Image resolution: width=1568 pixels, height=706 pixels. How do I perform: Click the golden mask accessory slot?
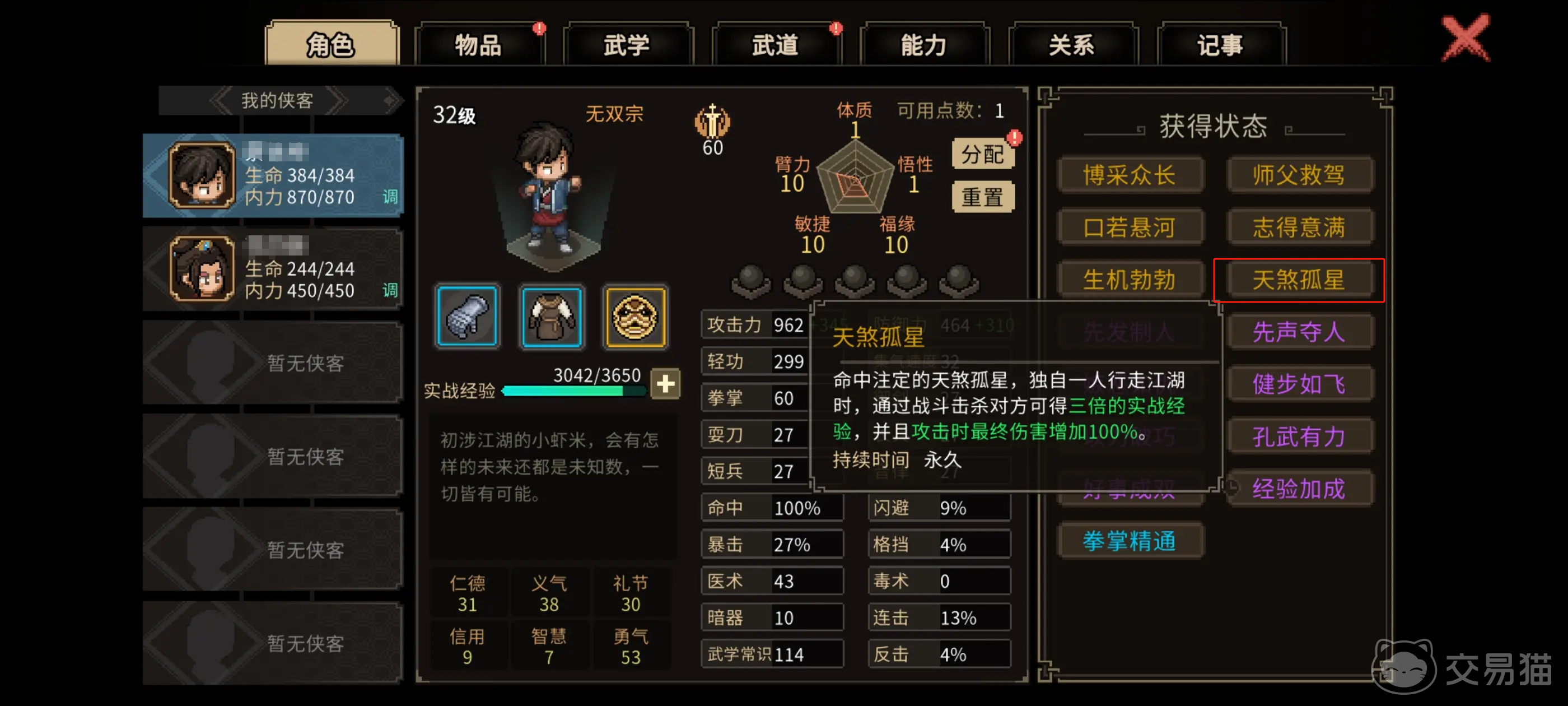click(635, 316)
